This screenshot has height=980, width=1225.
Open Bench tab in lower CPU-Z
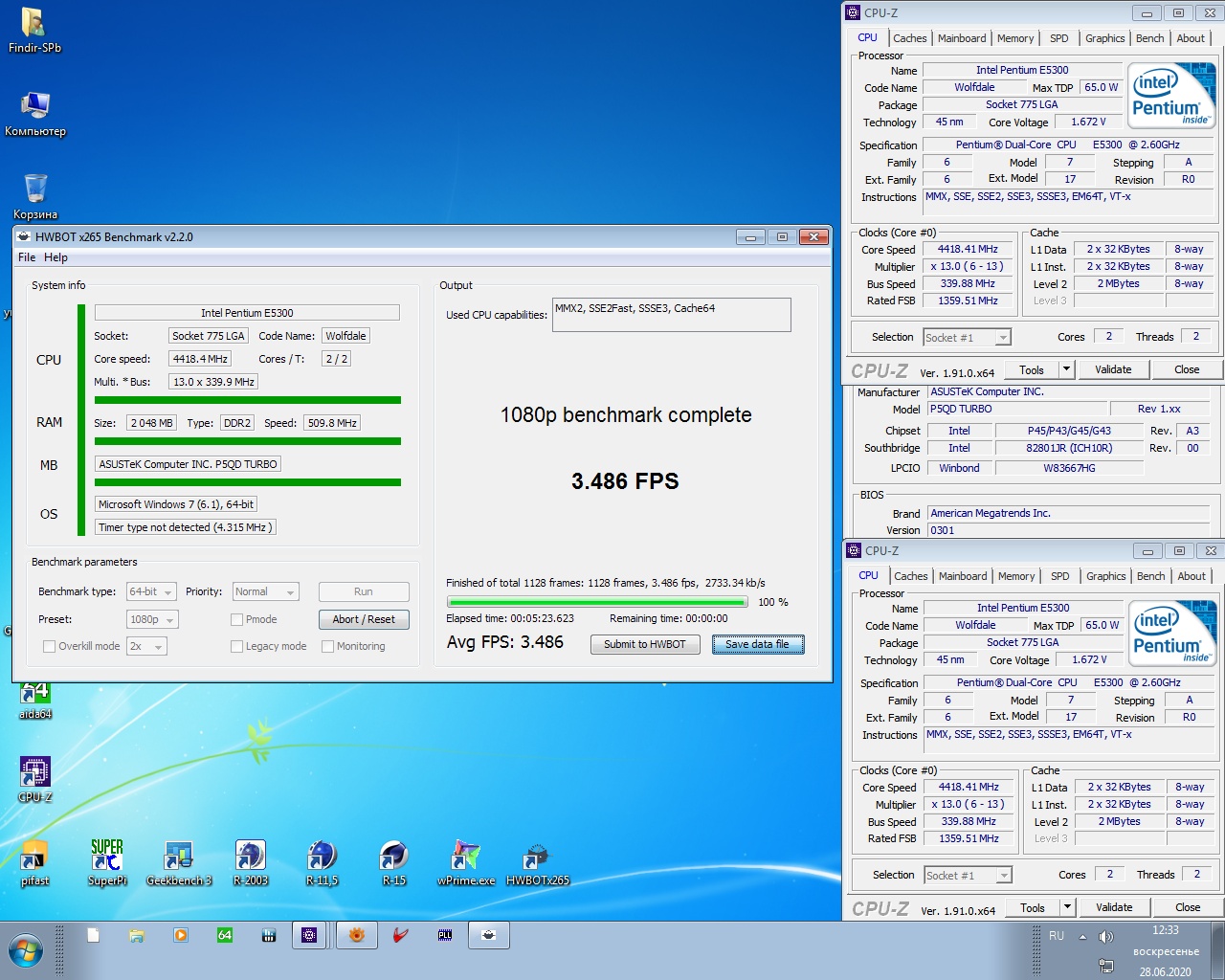(x=1151, y=576)
